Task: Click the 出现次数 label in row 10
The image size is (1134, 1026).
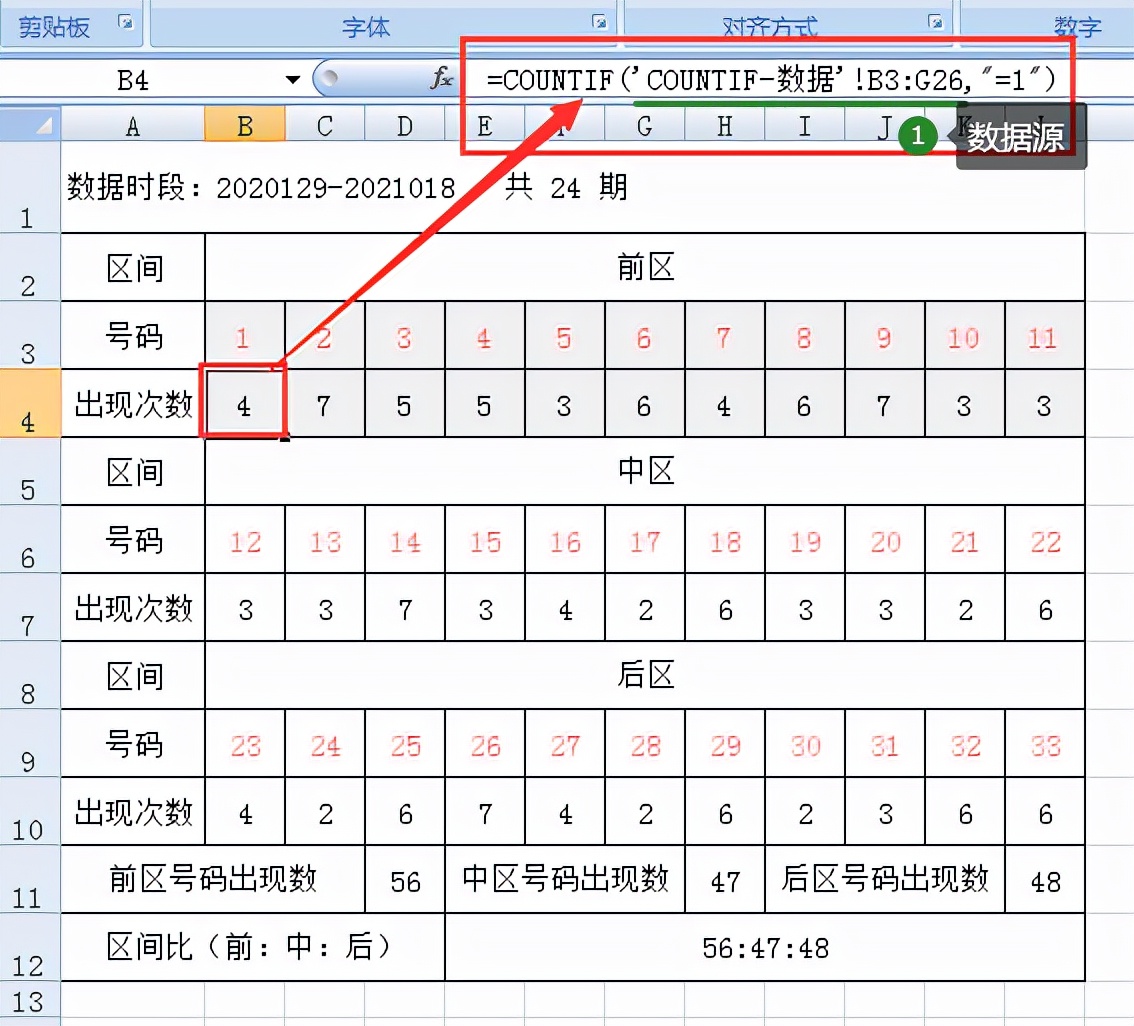Action: (x=133, y=811)
